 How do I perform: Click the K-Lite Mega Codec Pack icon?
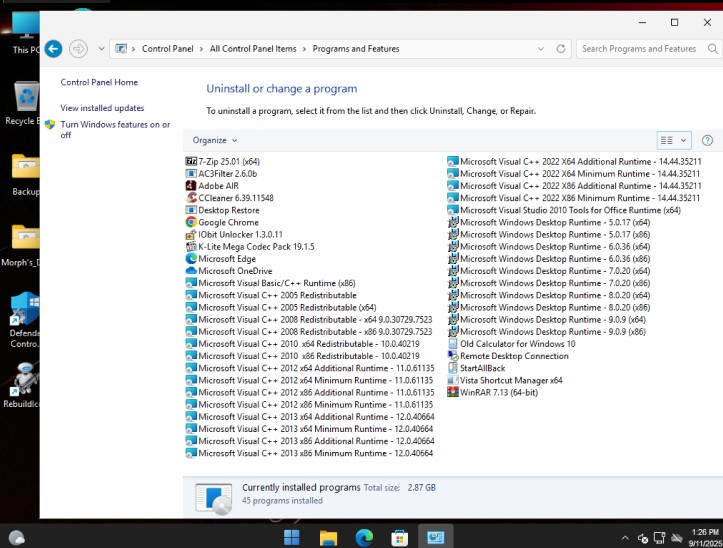[191, 246]
